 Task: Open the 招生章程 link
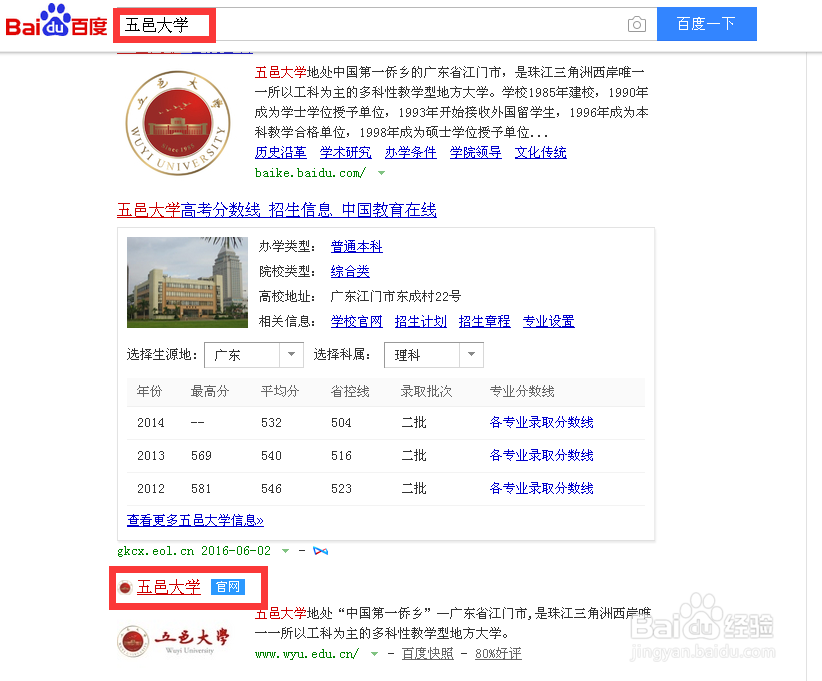(484, 321)
